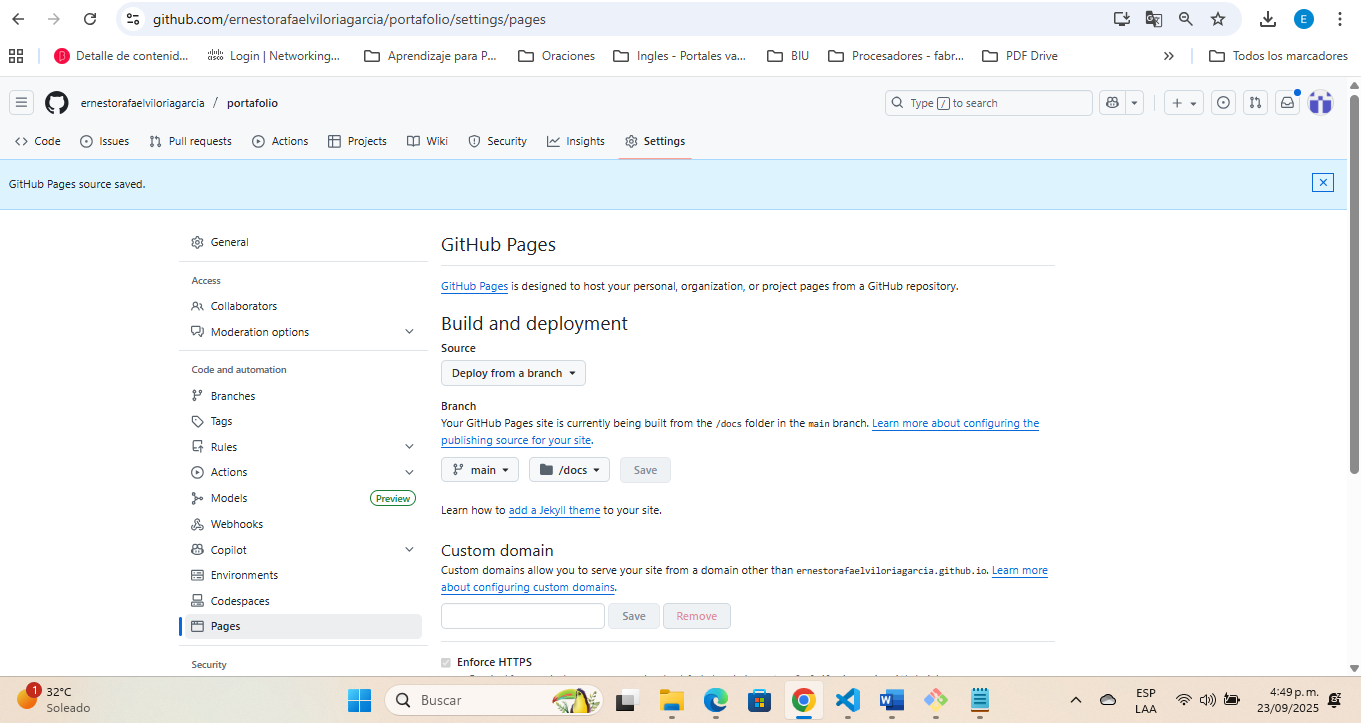Open Visual Studio Code from the taskbar
The width and height of the screenshot is (1361, 723).
tap(847, 700)
